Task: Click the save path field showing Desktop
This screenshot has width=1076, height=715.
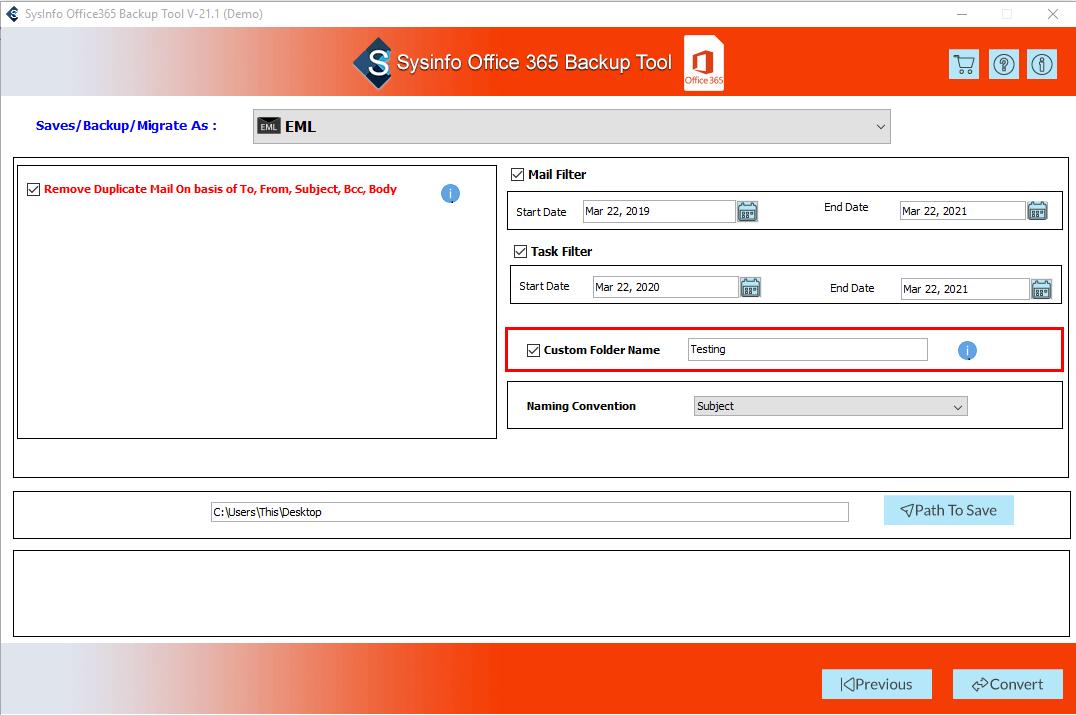Action: point(529,512)
